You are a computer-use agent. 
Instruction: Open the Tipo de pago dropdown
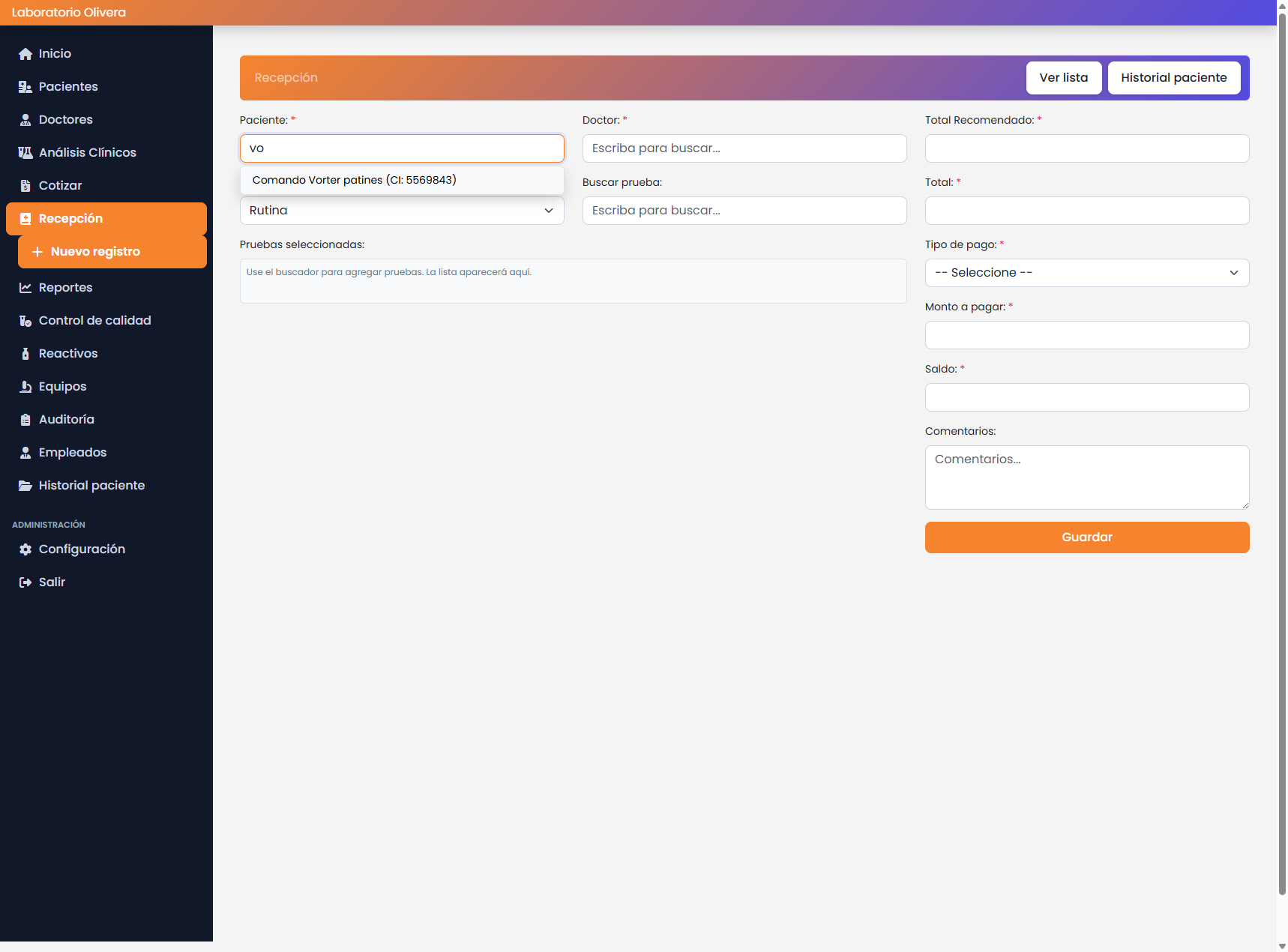tap(1086, 273)
